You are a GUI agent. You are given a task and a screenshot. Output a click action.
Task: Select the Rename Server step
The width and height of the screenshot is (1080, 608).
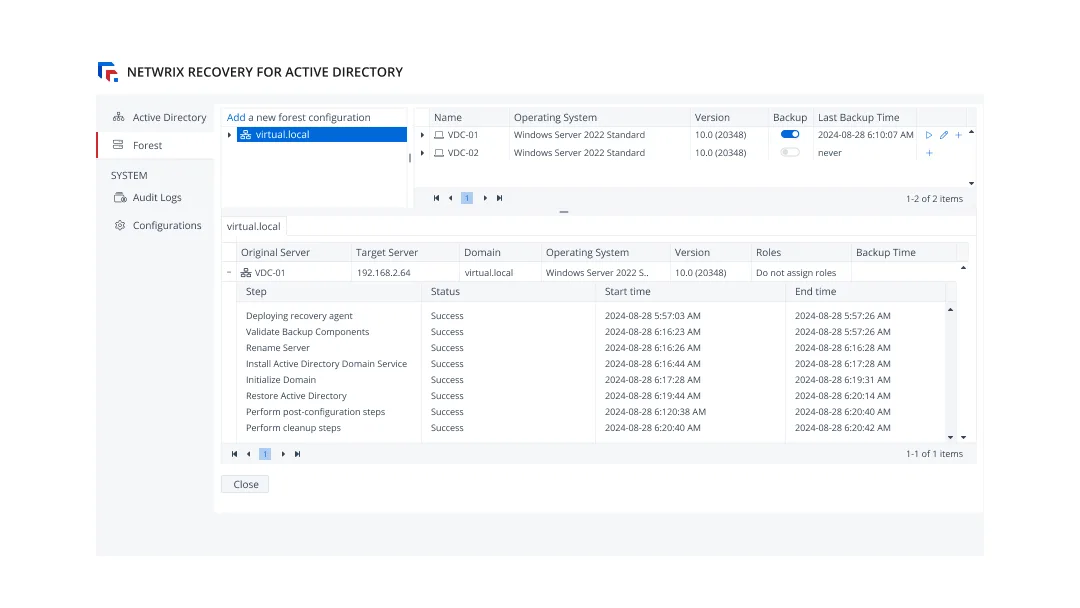point(278,348)
